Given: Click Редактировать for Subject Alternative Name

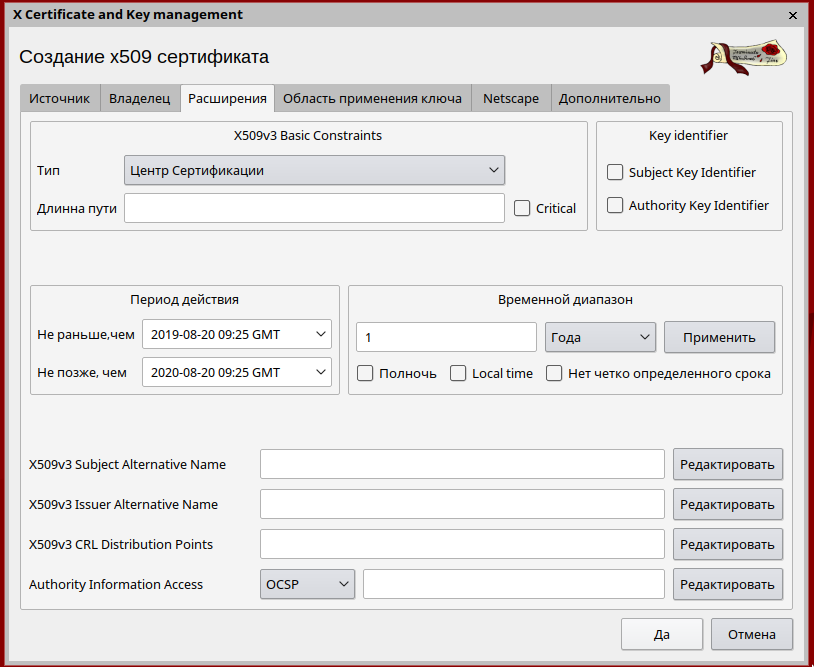Looking at the screenshot, I should (x=727, y=464).
